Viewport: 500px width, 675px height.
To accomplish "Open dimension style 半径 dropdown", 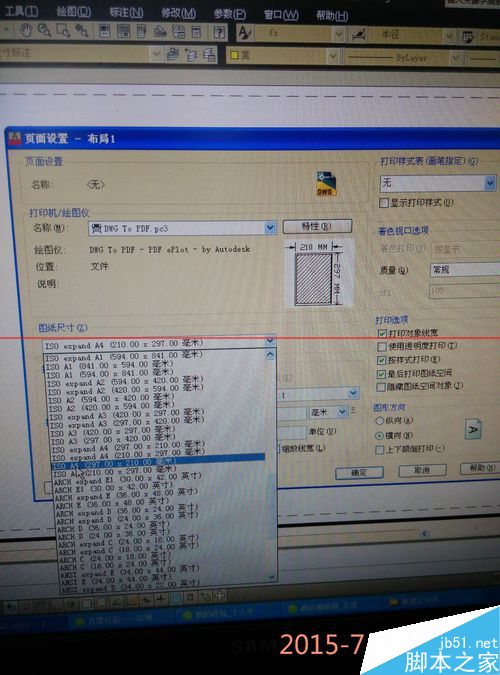I will [449, 36].
